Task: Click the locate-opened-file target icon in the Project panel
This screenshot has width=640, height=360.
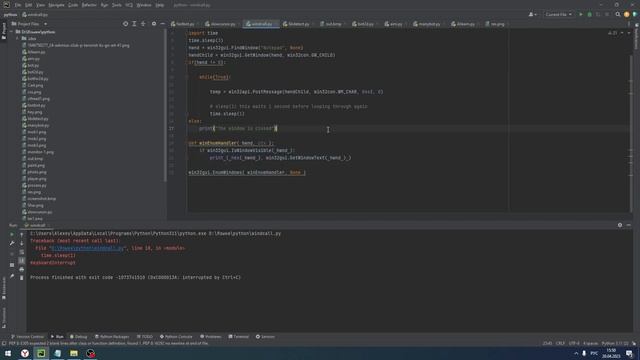Action: coord(125,24)
